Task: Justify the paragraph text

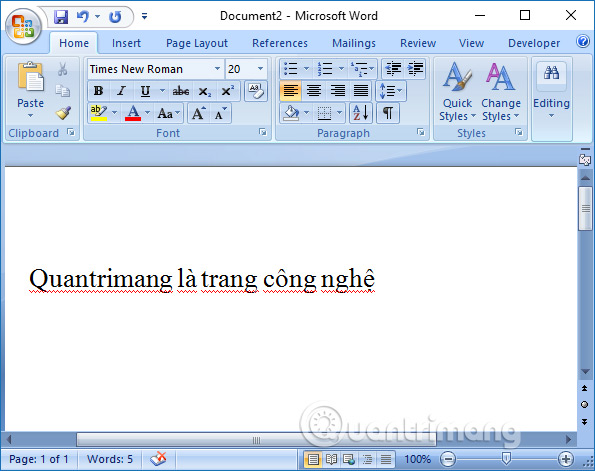Action: 360,91
